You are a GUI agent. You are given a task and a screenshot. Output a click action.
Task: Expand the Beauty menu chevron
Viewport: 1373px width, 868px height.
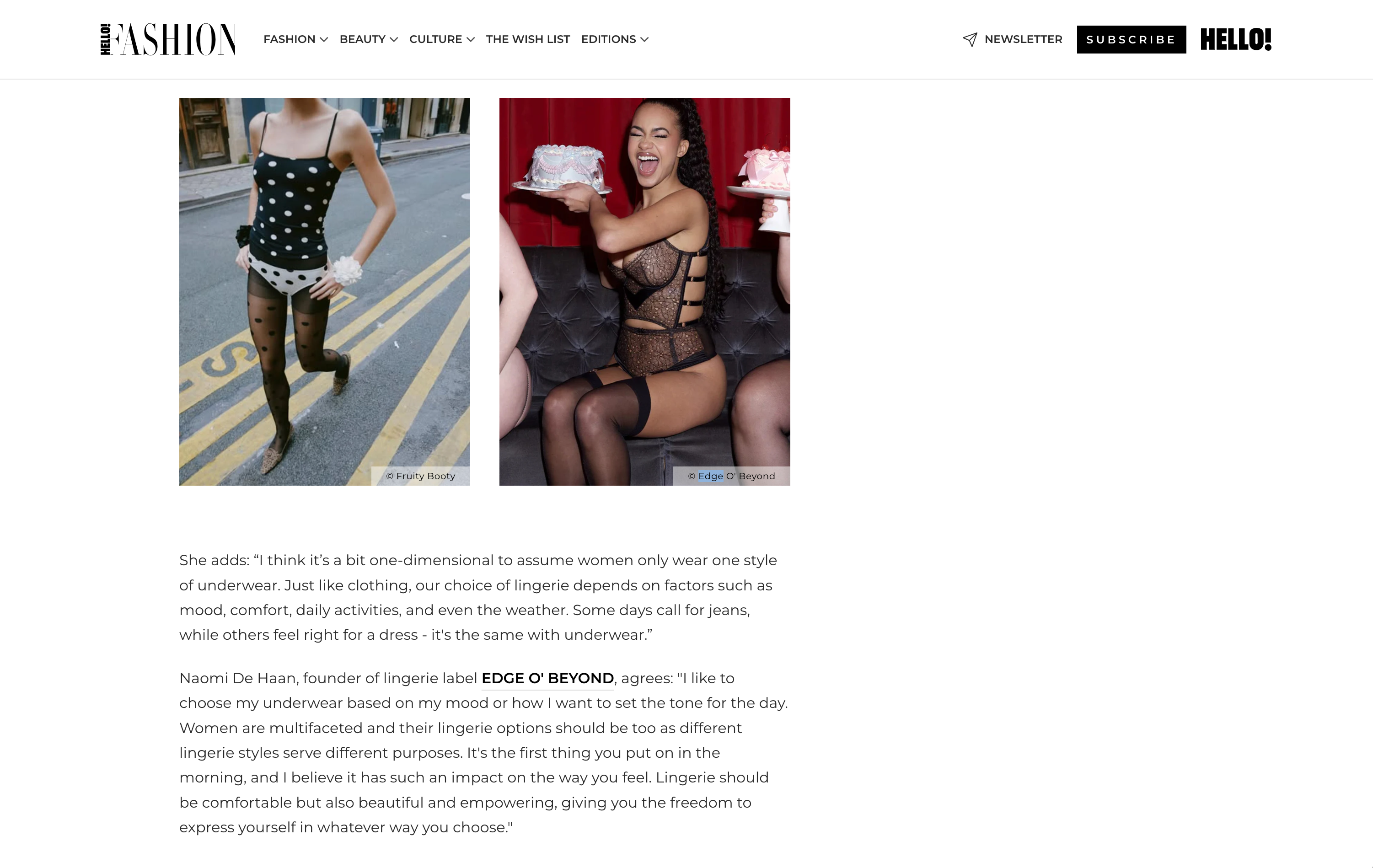pos(393,39)
